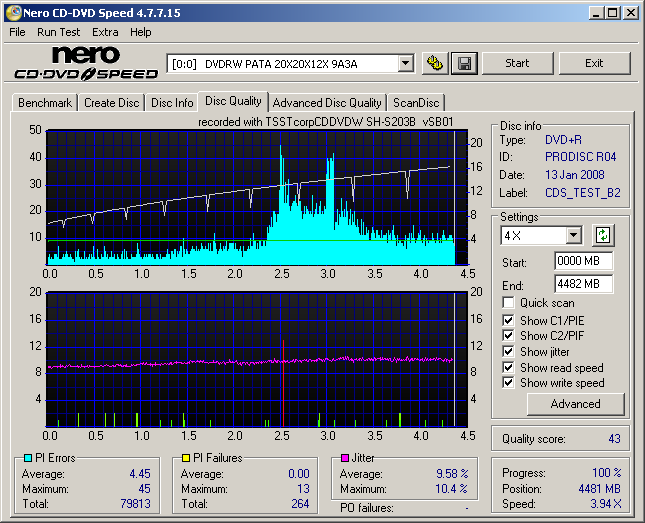
Task: Disable Show read speed option
Action: (x=508, y=367)
